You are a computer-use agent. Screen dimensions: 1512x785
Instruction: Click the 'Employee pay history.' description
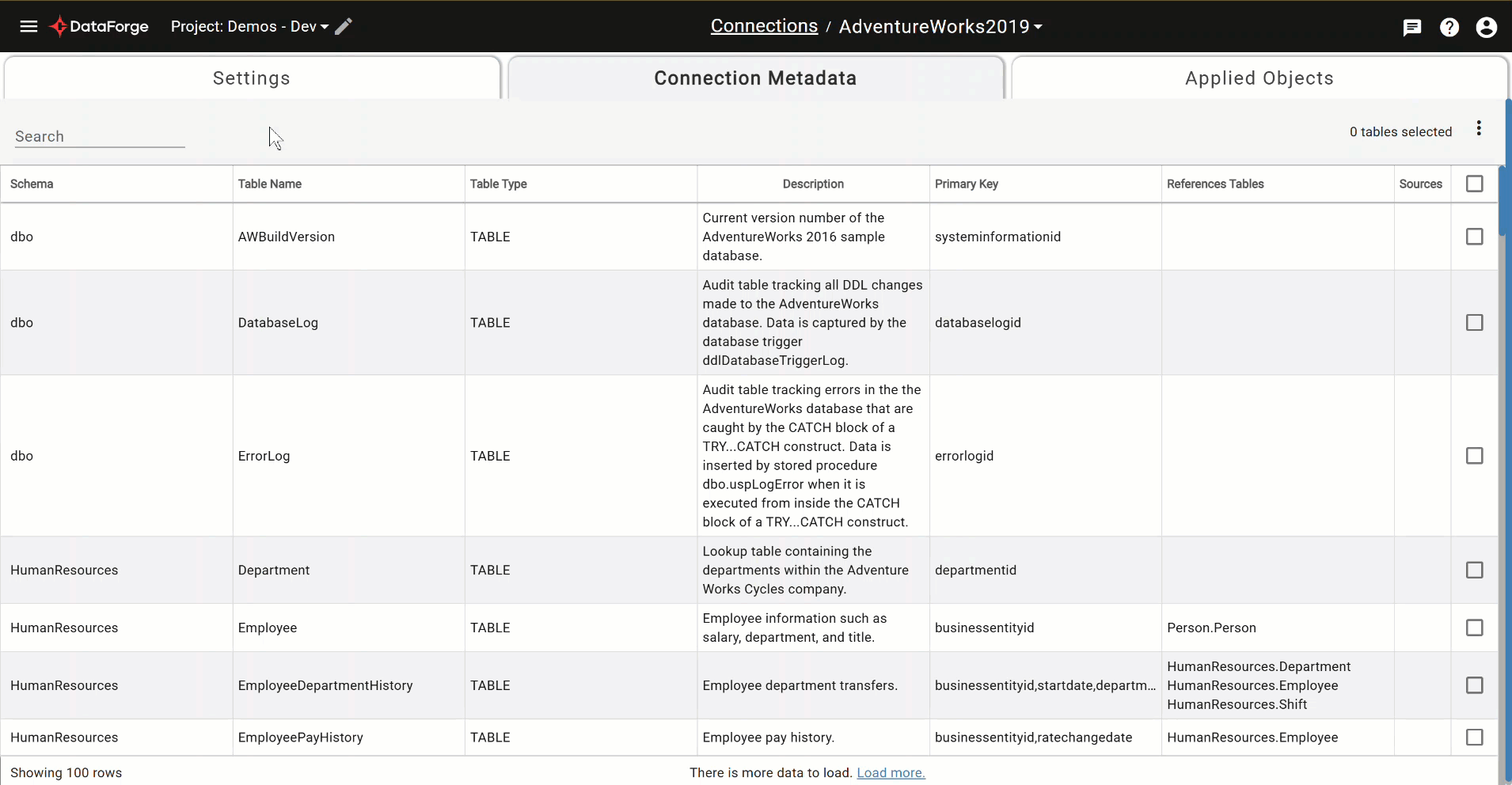coord(769,738)
